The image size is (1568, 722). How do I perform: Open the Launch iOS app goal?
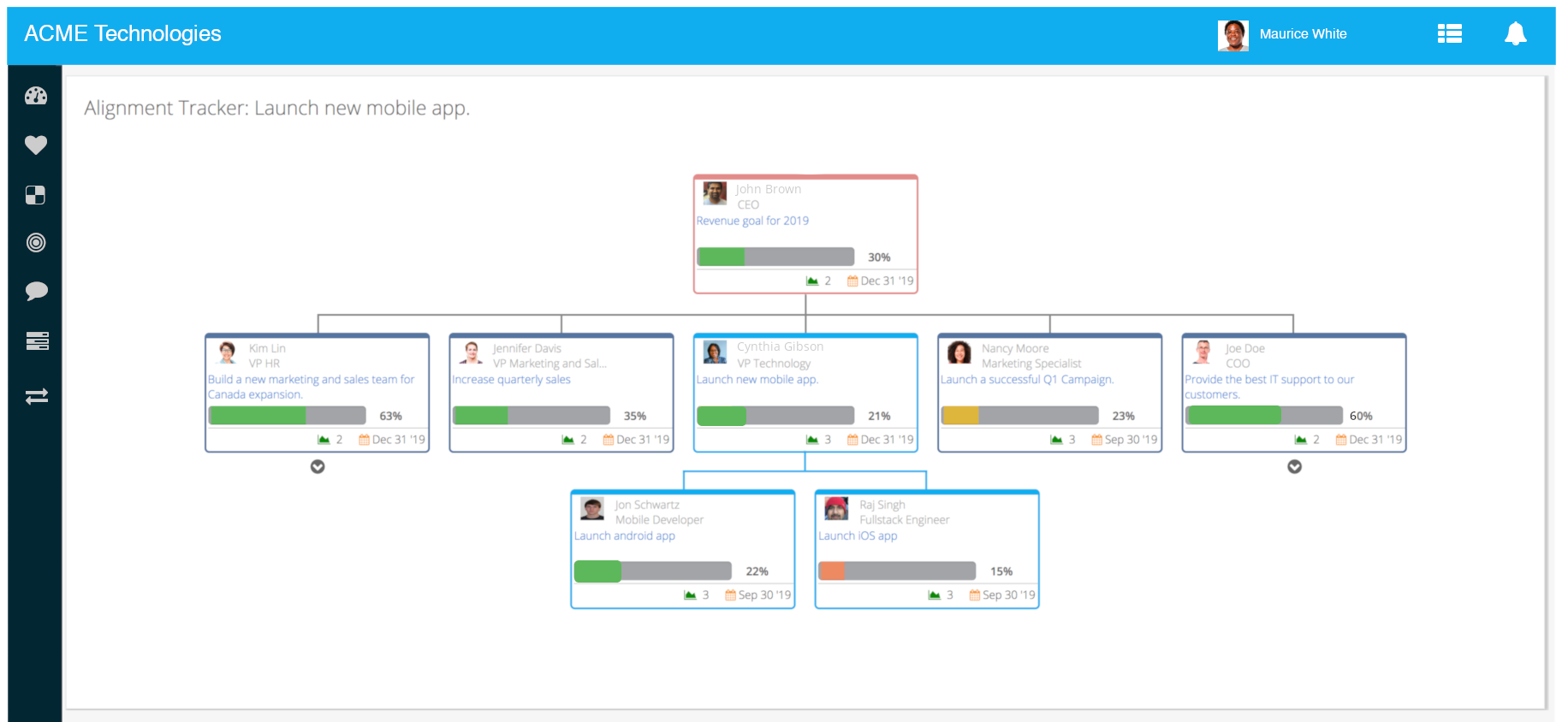click(x=858, y=536)
